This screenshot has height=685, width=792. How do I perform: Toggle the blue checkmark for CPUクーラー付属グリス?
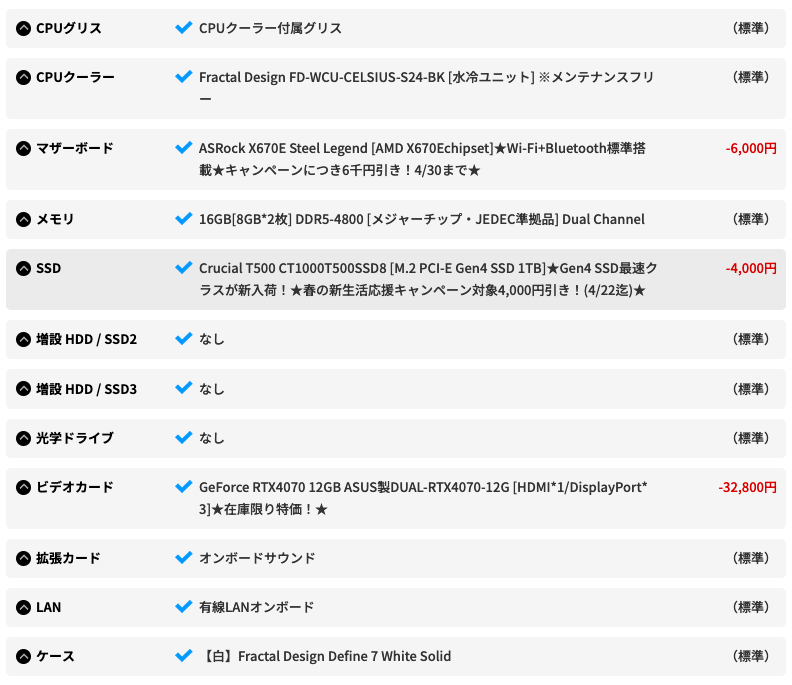(183, 27)
